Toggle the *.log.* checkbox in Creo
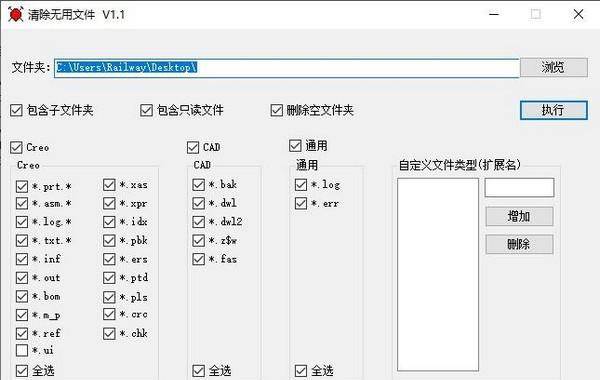600x380 pixels. [x=22, y=222]
